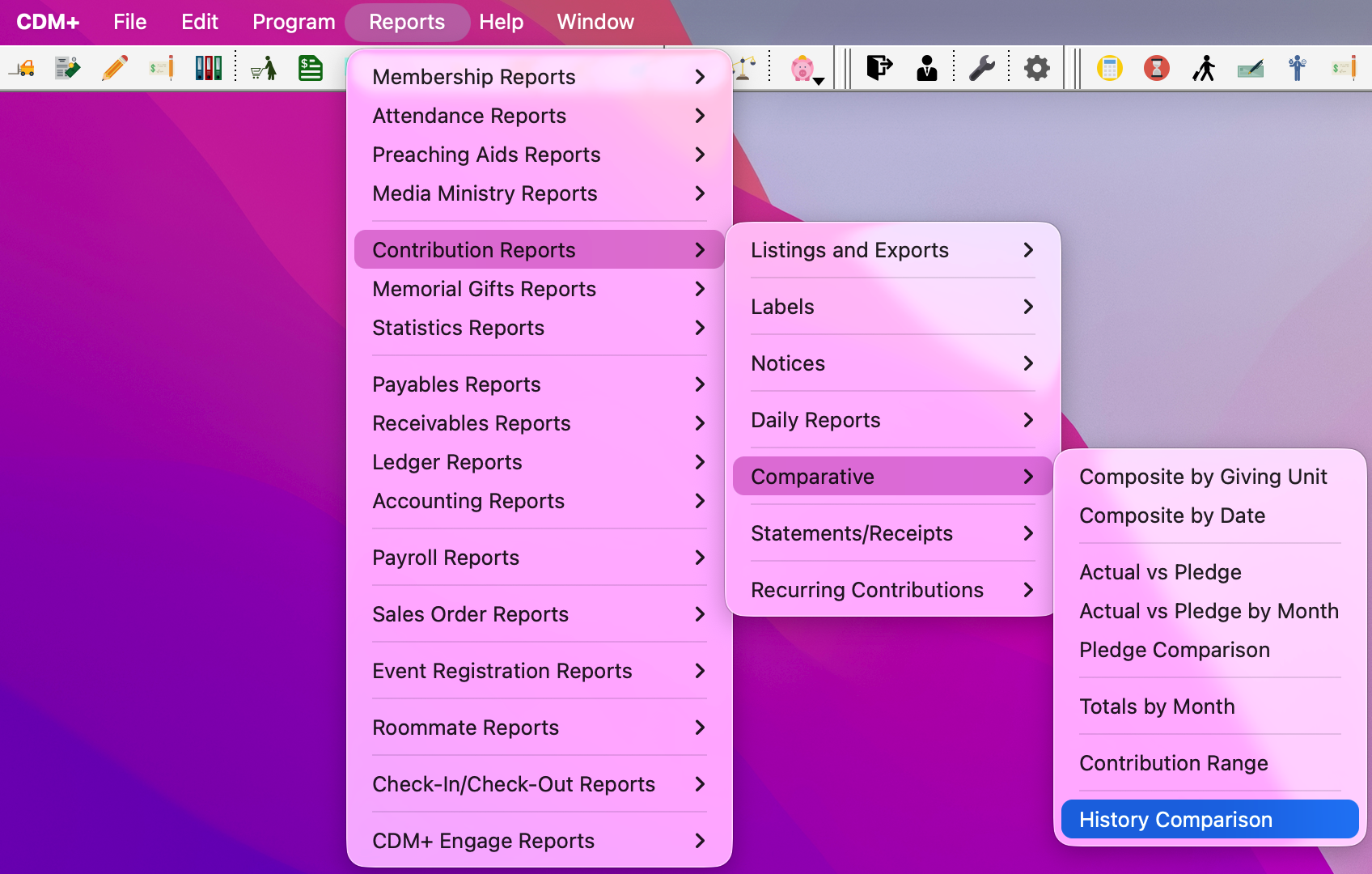
Task: Expand the Attendance Reports chevron
Action: click(x=700, y=116)
